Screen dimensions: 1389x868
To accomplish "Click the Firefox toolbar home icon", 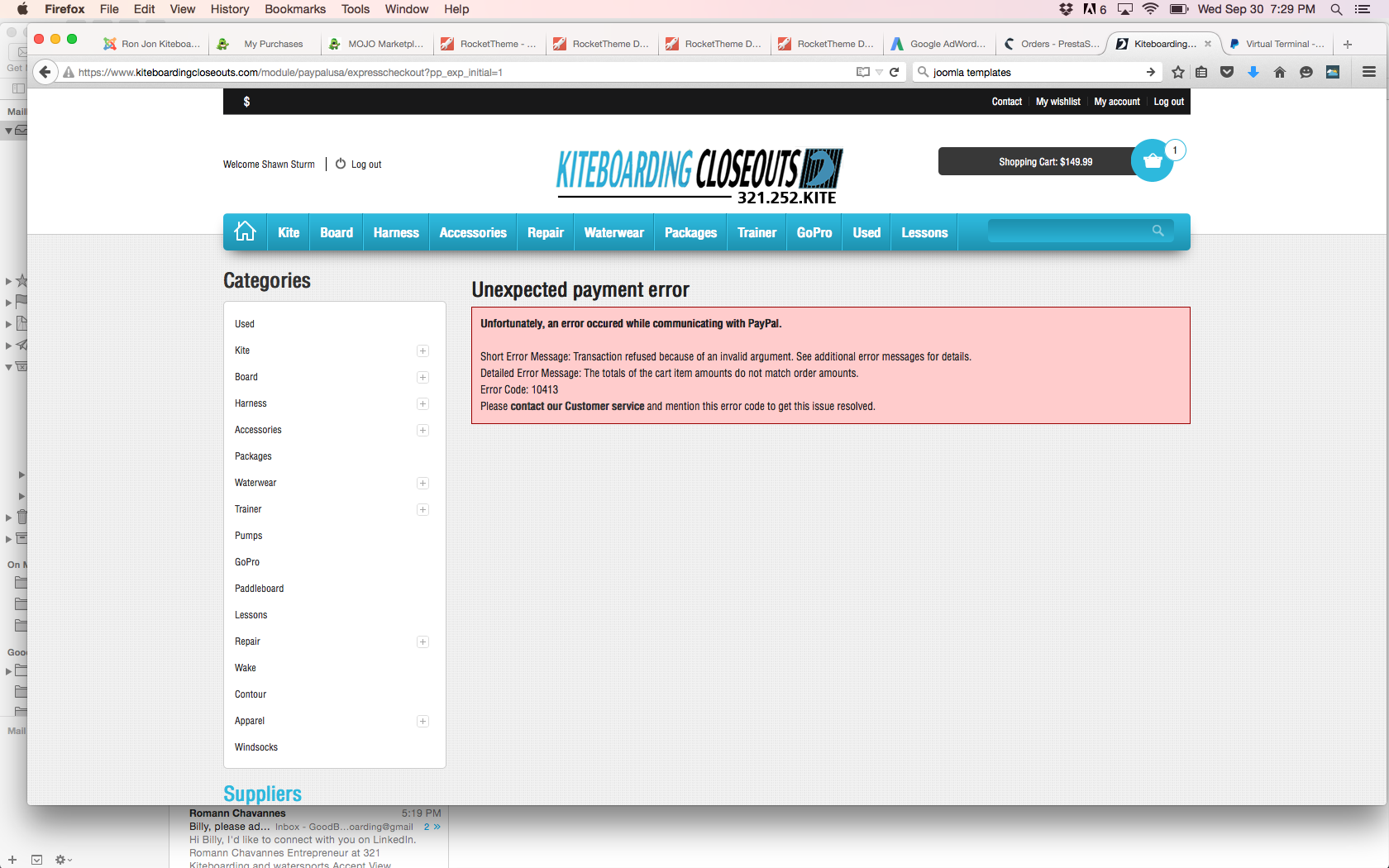I will (1280, 72).
